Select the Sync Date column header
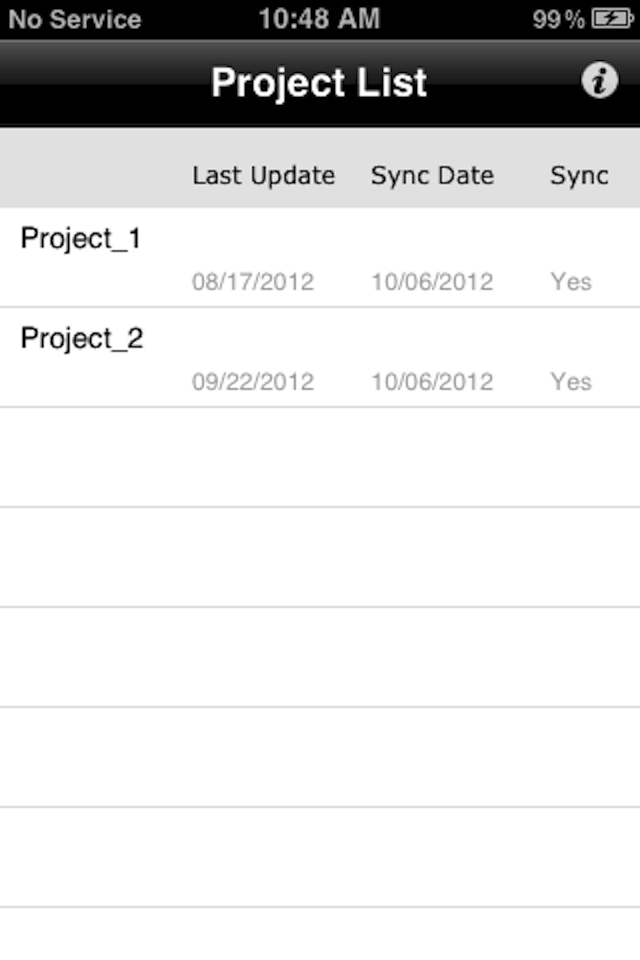 [x=432, y=176]
